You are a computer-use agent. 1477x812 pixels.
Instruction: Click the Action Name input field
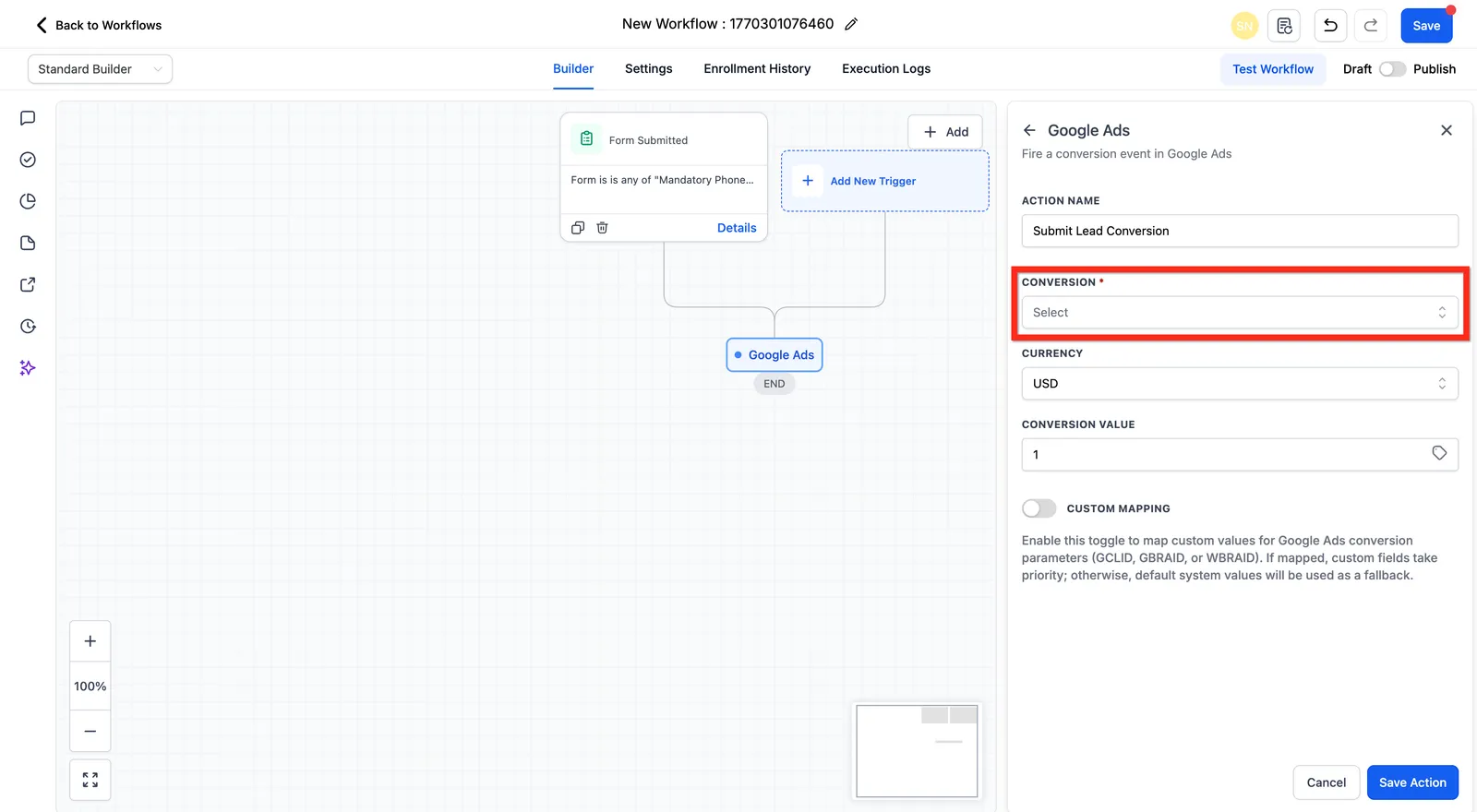pos(1240,231)
